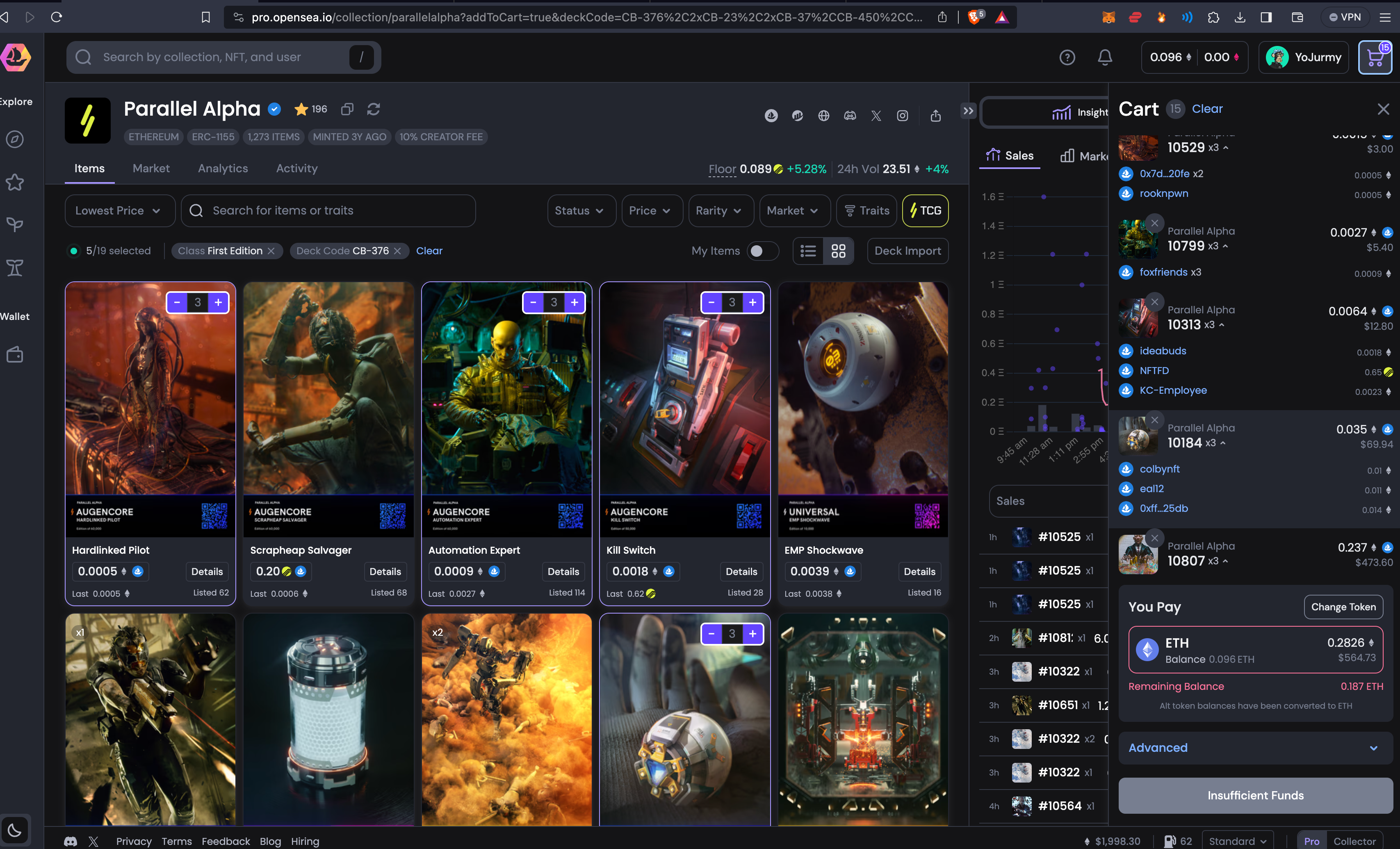The image size is (1400, 849).
Task: Open collection Instagram icon
Action: [x=902, y=116]
